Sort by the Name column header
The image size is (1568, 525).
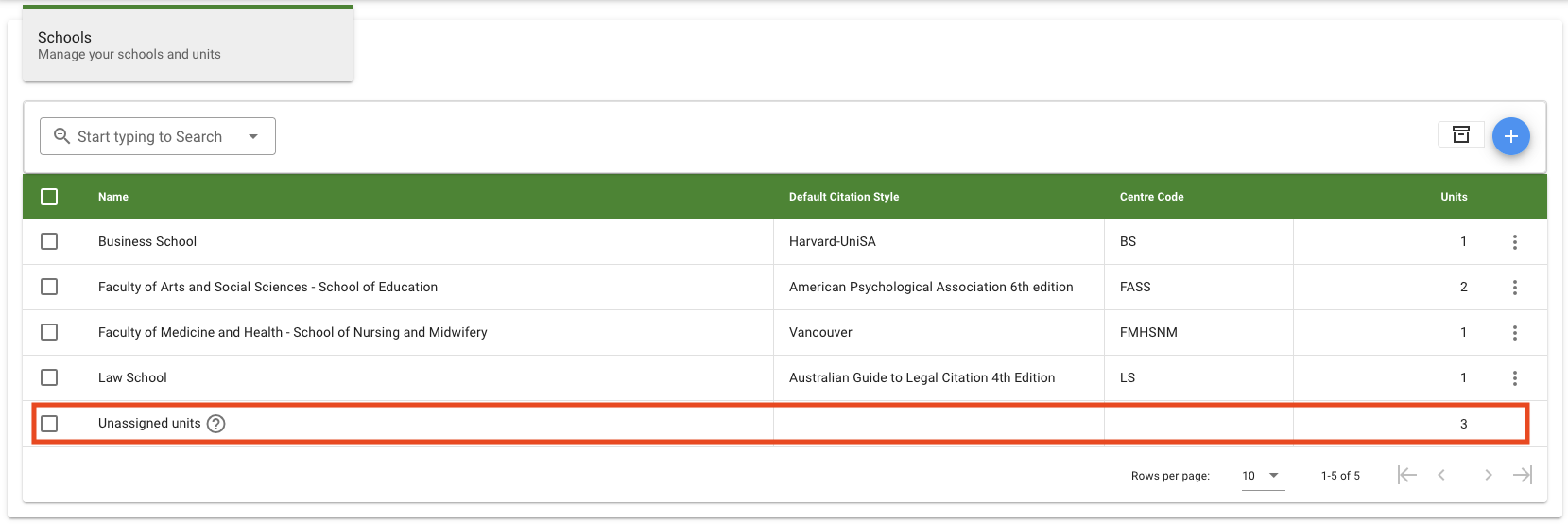(113, 197)
